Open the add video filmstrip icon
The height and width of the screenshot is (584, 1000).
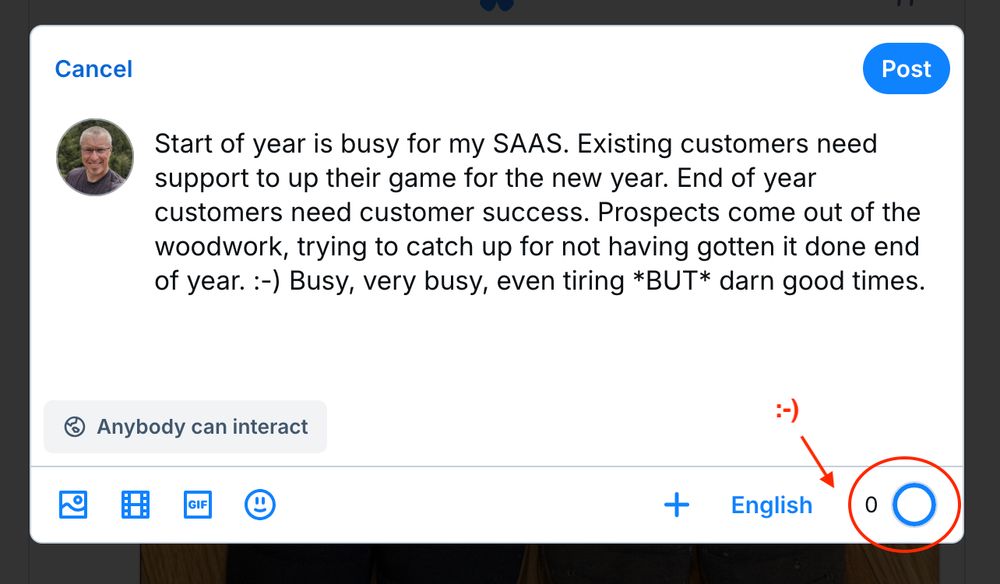coord(135,505)
